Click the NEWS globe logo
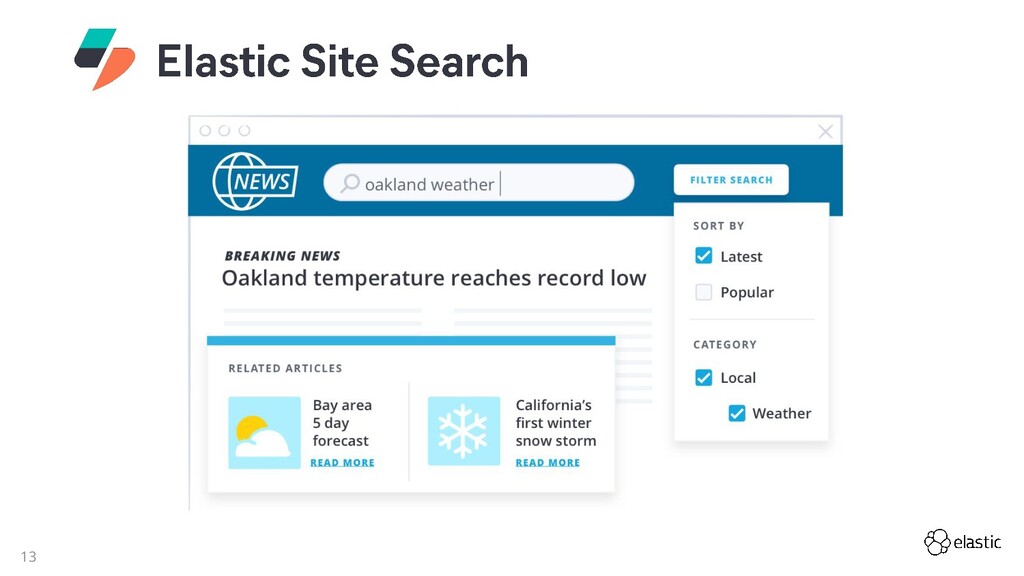This screenshot has height=576, width=1024. point(254,181)
